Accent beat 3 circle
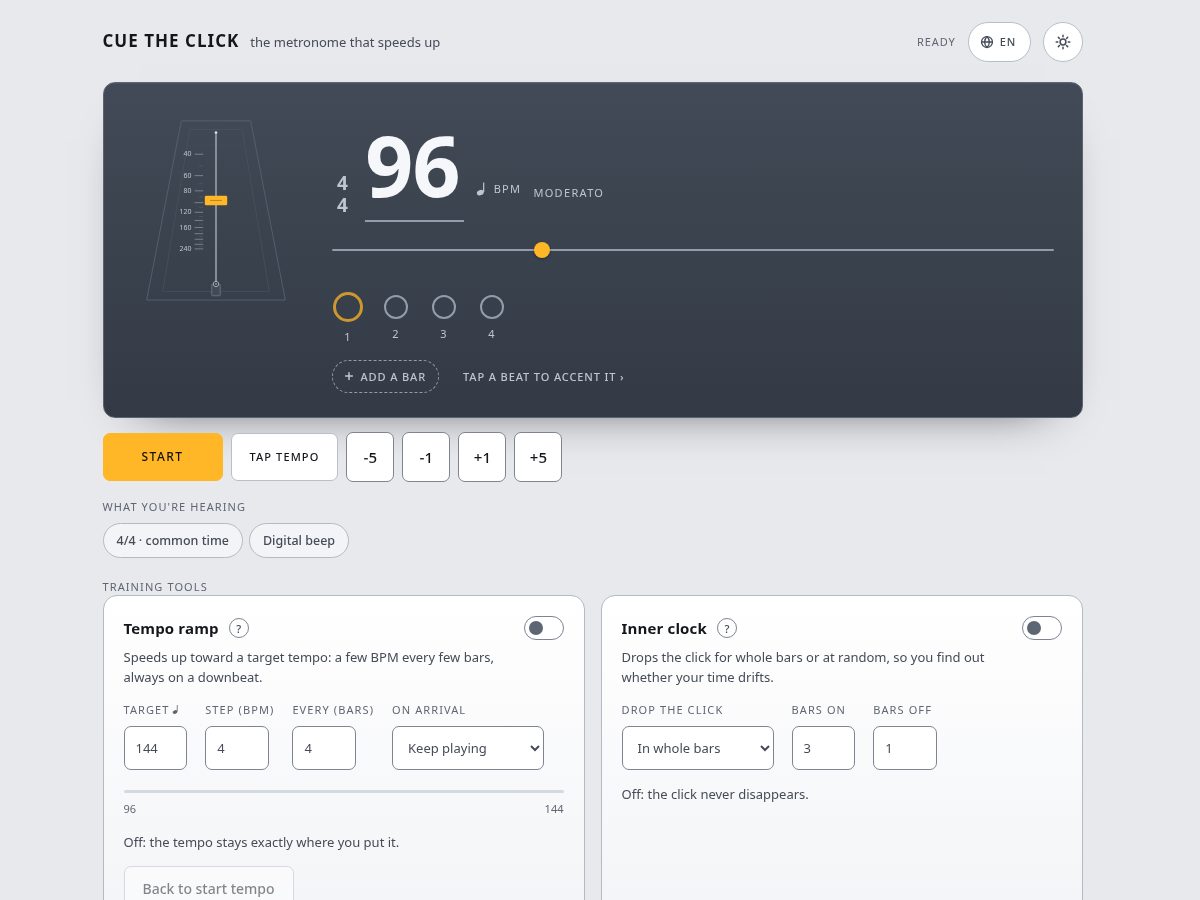The image size is (1200, 900). tap(444, 307)
